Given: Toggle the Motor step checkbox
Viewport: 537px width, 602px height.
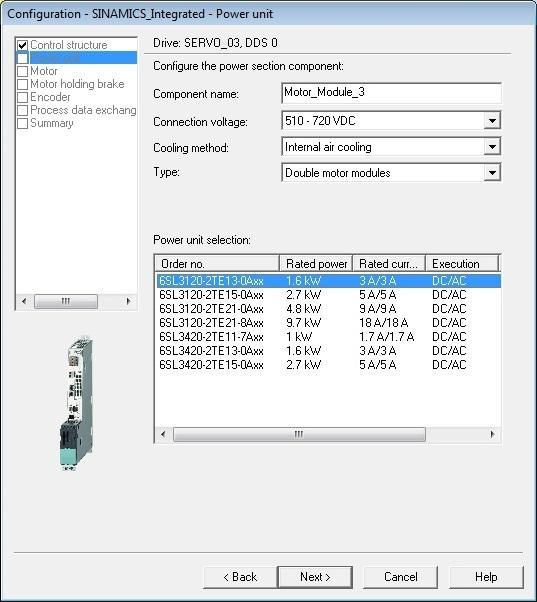Looking at the screenshot, I should [23, 71].
